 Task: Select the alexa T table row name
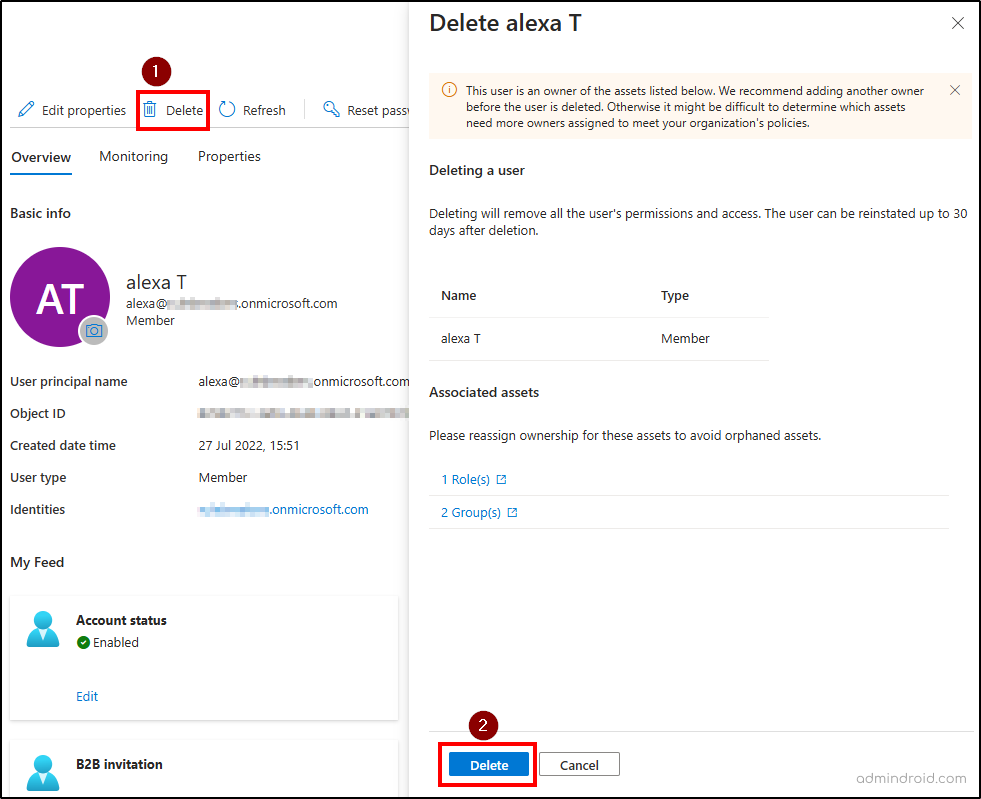point(460,338)
